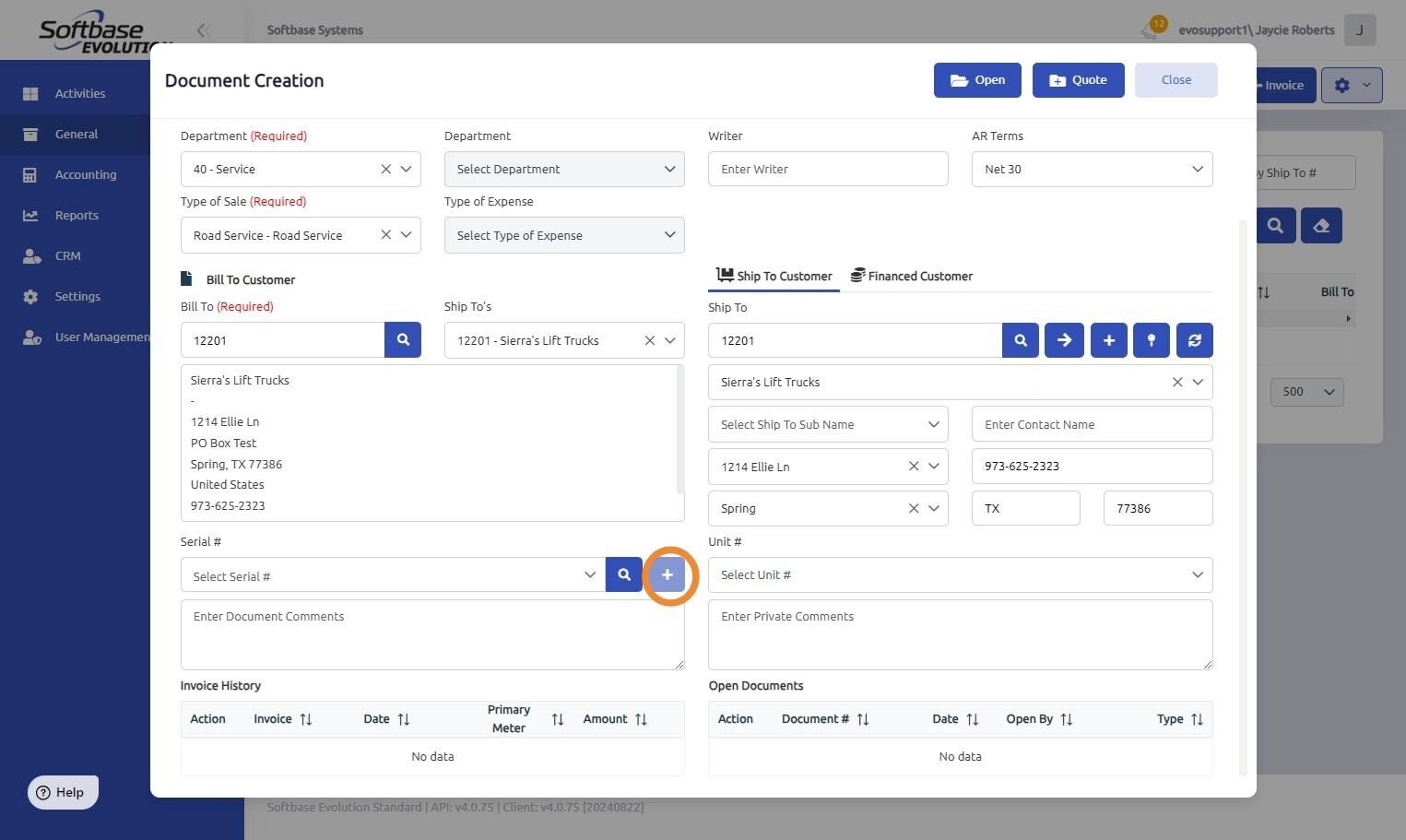Image resolution: width=1406 pixels, height=840 pixels.
Task: Expand the required Department dropdown
Action: [x=406, y=169]
